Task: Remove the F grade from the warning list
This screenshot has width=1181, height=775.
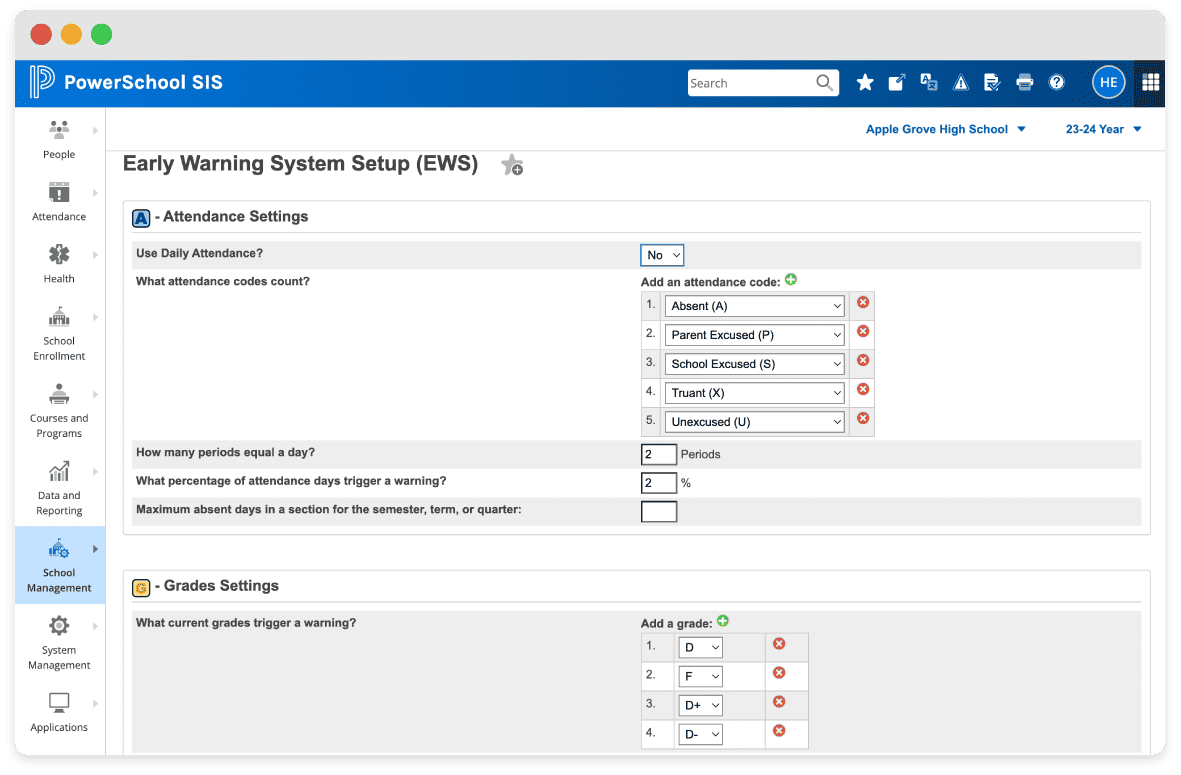Action: [779, 675]
